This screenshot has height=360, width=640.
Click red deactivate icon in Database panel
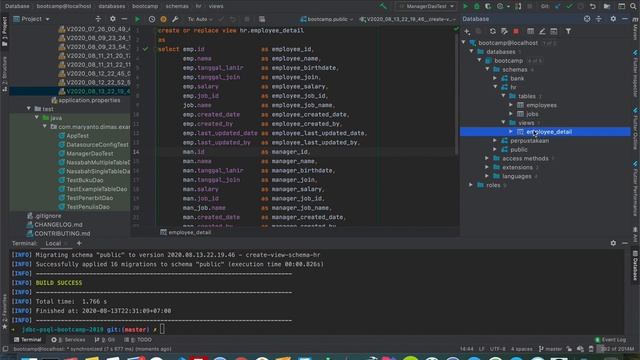[516, 31]
